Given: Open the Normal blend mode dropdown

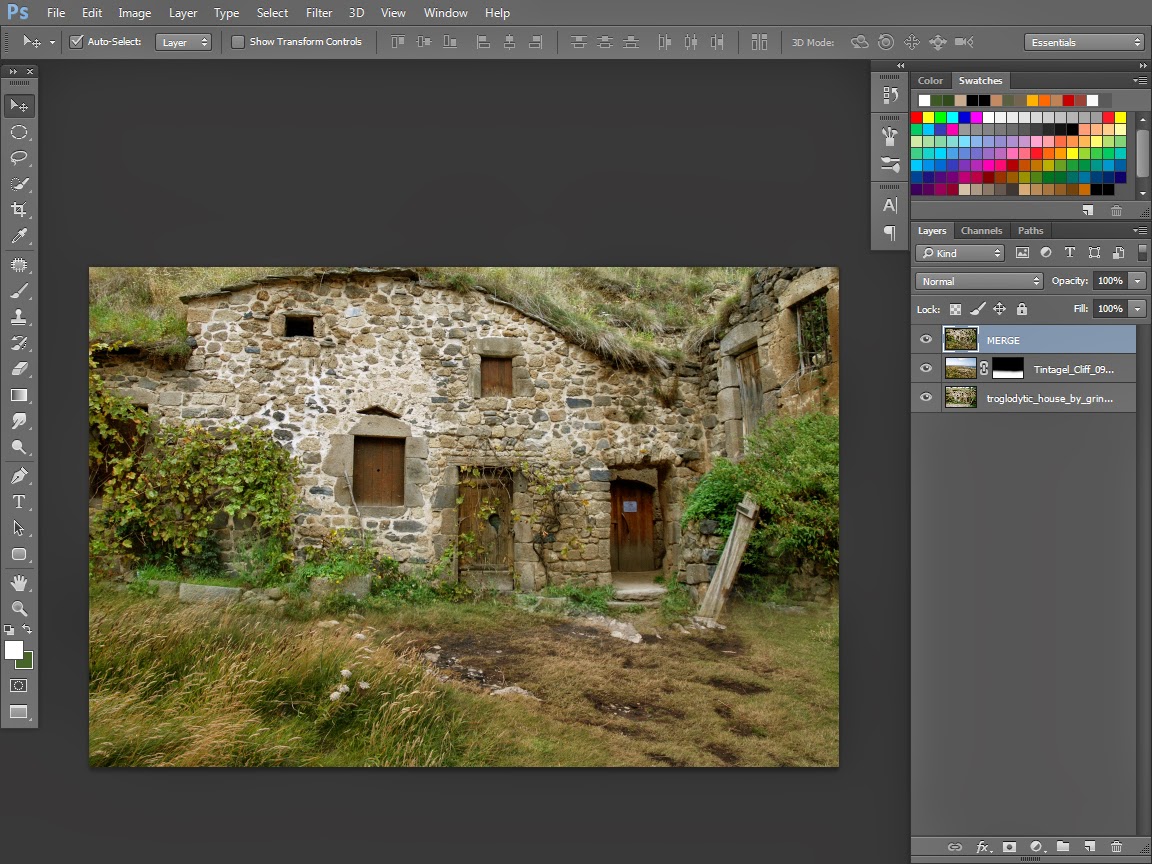Looking at the screenshot, I should tap(979, 281).
